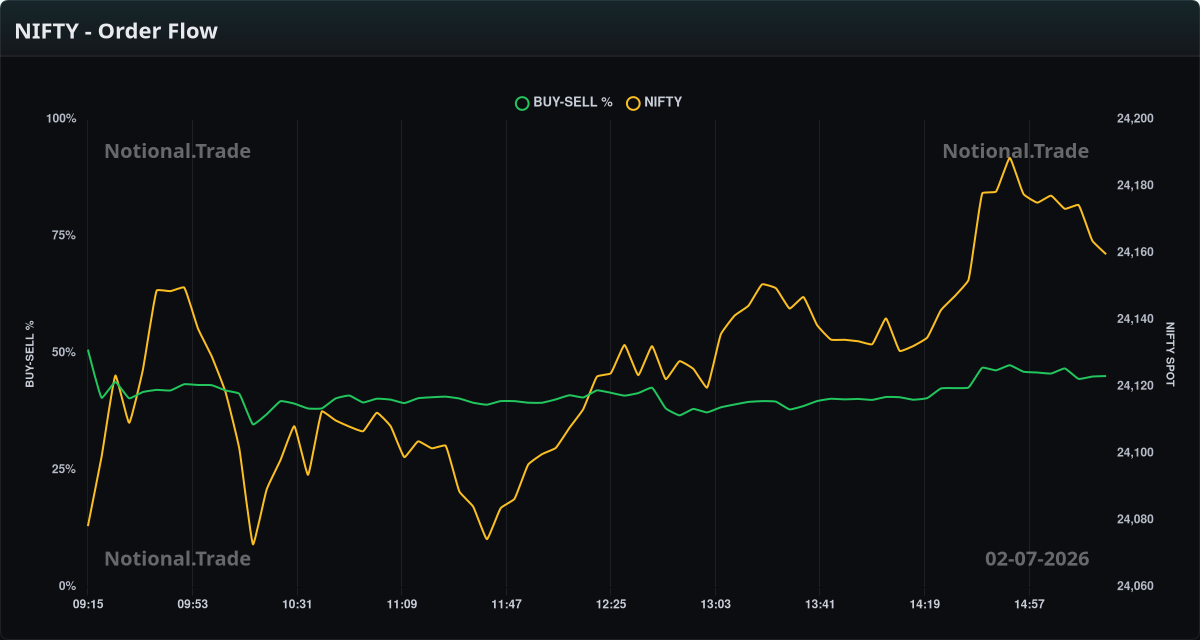Click the 24,100 right axis value
The image size is (1200, 640).
tap(1135, 453)
